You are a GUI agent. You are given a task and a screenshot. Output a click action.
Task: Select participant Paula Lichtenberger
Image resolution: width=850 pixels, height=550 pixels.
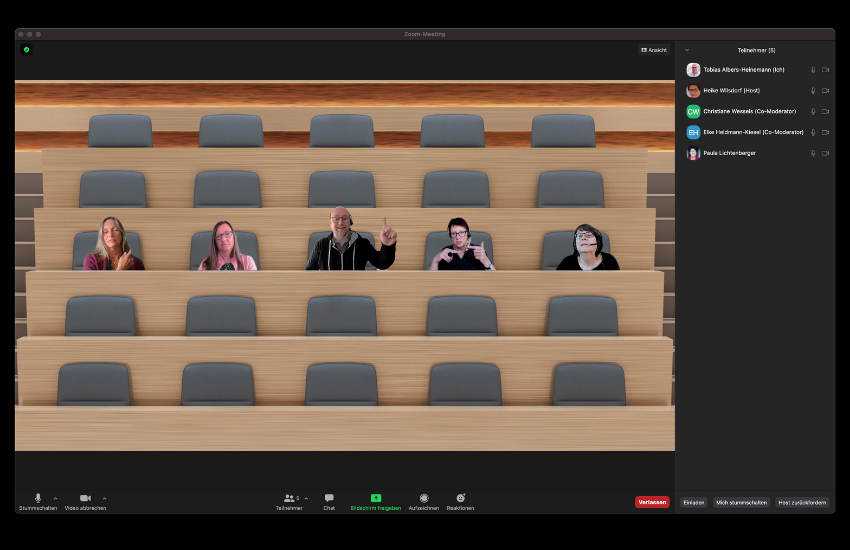click(x=757, y=153)
